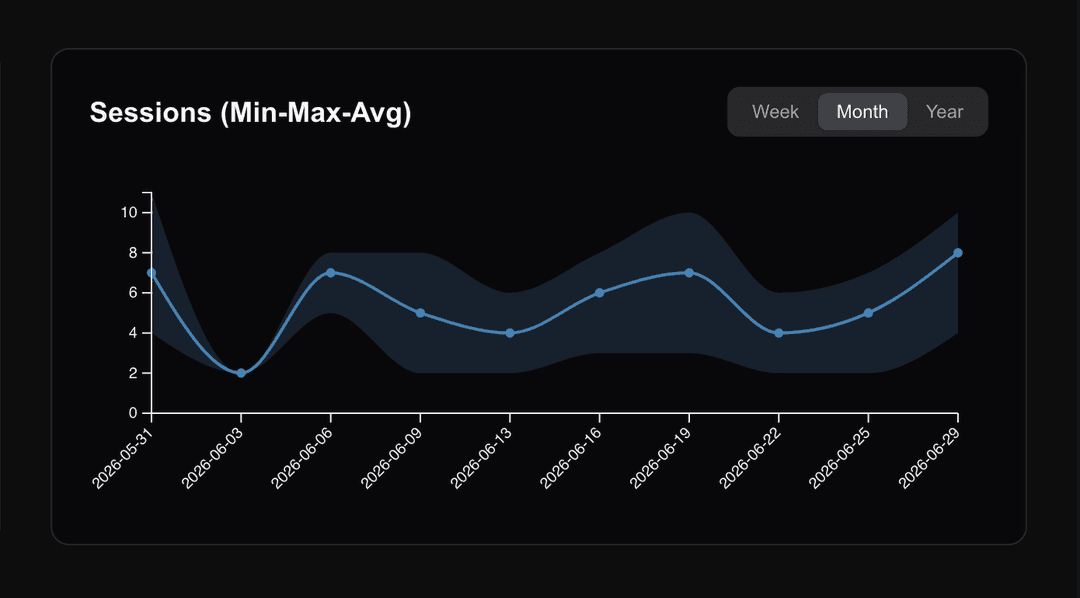Click the y-axis label 10

tap(129, 213)
